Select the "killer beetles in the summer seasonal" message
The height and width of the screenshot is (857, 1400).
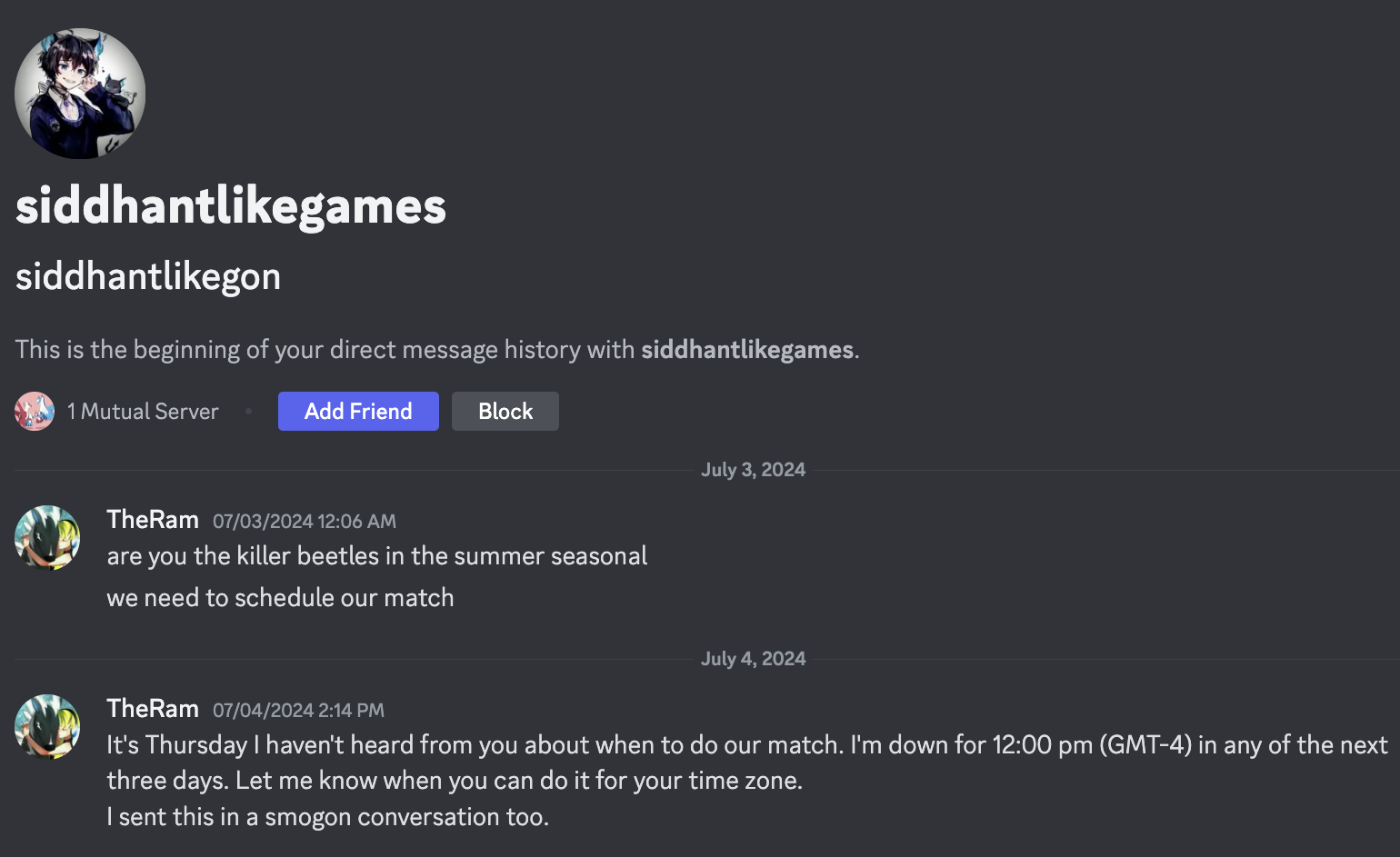376,556
